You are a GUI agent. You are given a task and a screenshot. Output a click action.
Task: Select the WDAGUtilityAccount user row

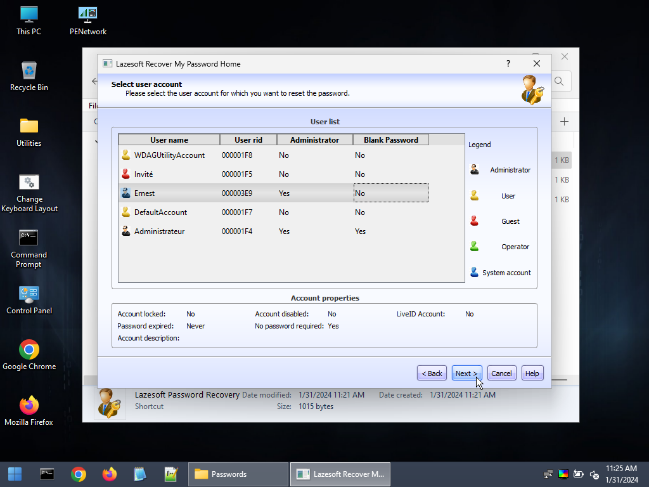pyautogui.click(x=274, y=155)
